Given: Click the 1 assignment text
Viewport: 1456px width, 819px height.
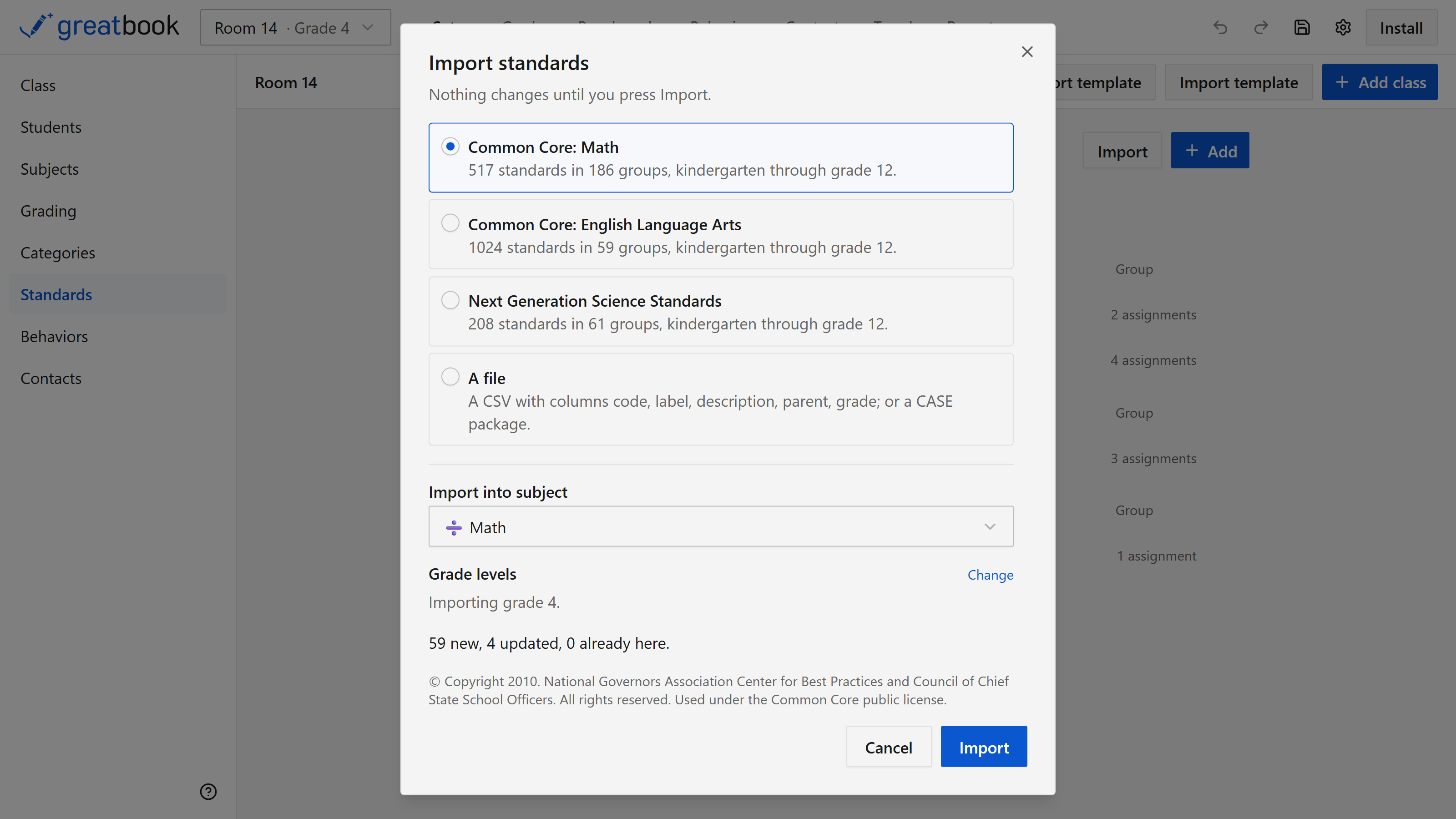Looking at the screenshot, I should click(x=1157, y=556).
